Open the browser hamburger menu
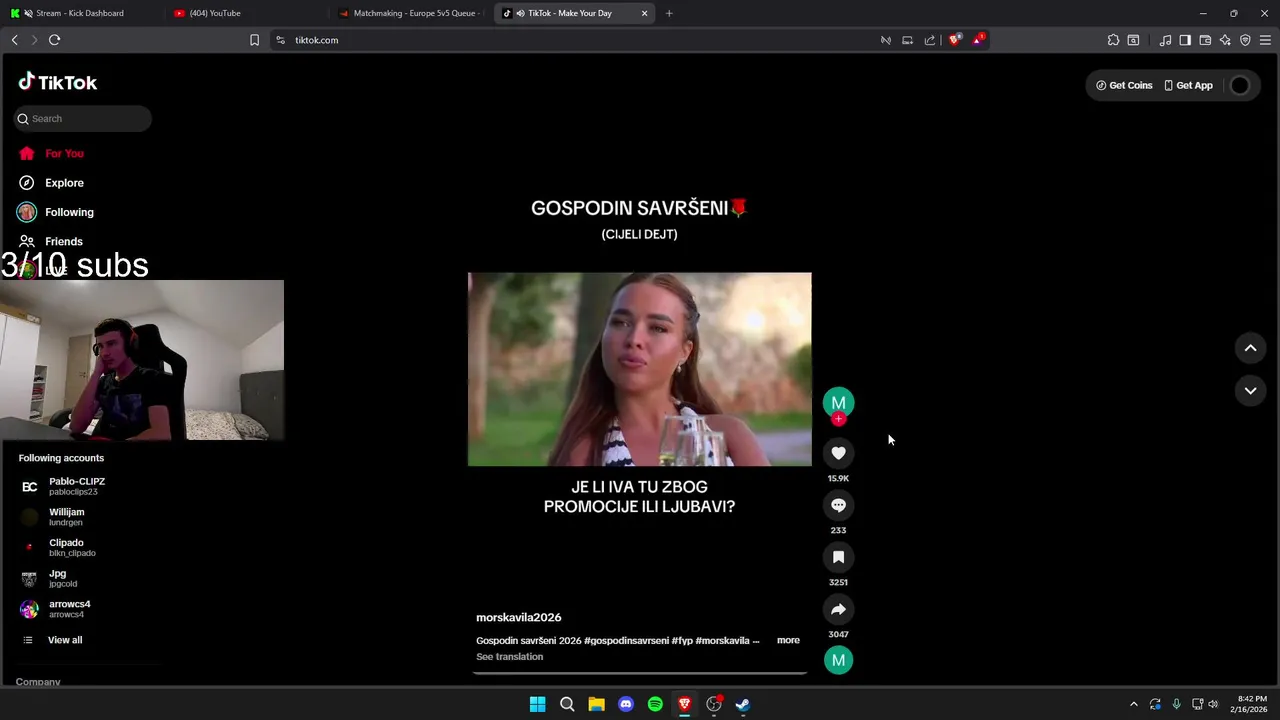Image resolution: width=1280 pixels, height=720 pixels. pos(1265,40)
